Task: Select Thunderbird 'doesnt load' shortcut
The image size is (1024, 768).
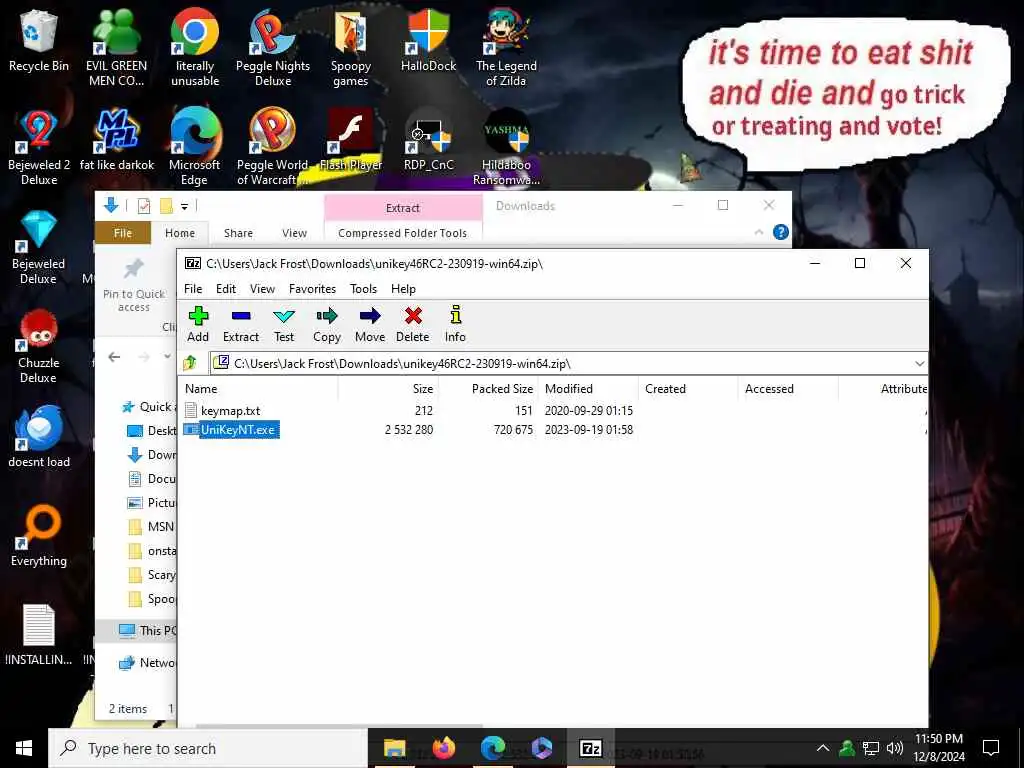Action: coord(39,436)
